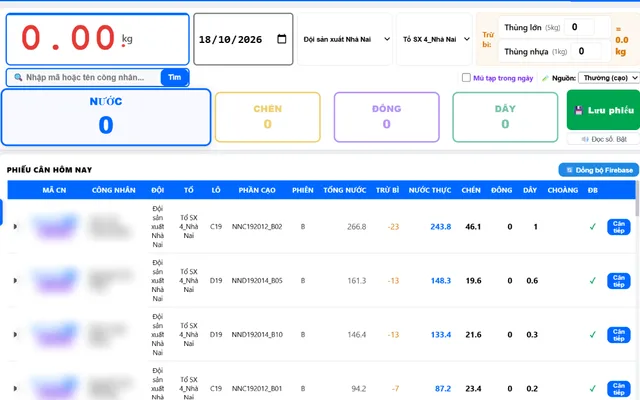Click the pencil icon beside Nguồn
The width and height of the screenshot is (640, 400).
(545, 78)
